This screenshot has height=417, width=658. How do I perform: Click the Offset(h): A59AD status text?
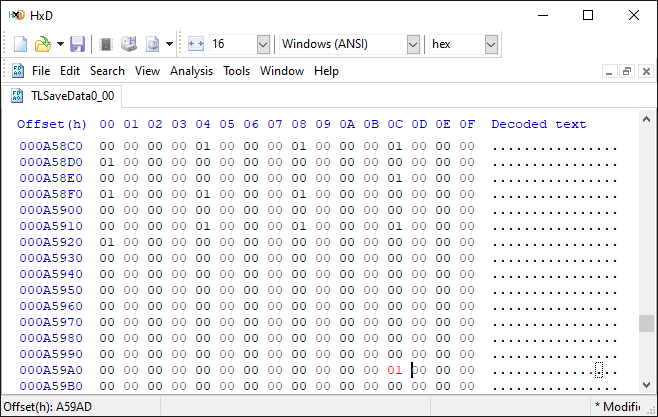(x=47, y=407)
